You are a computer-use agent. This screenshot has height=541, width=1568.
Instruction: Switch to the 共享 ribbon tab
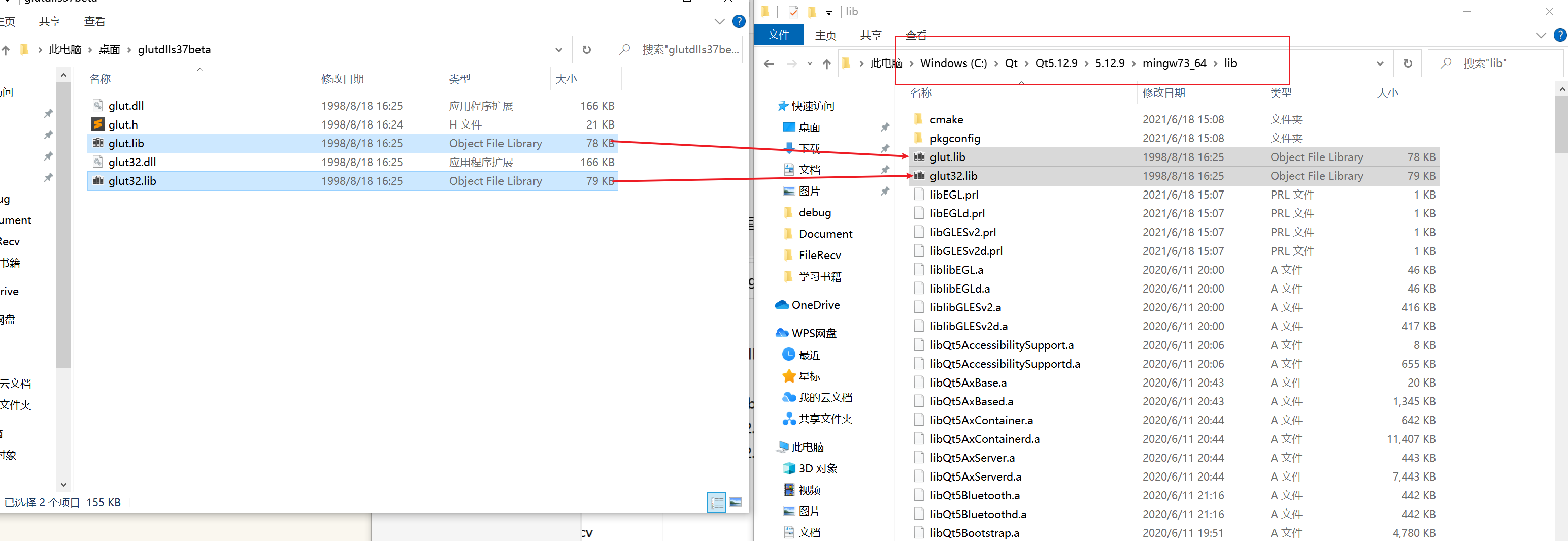click(x=871, y=35)
